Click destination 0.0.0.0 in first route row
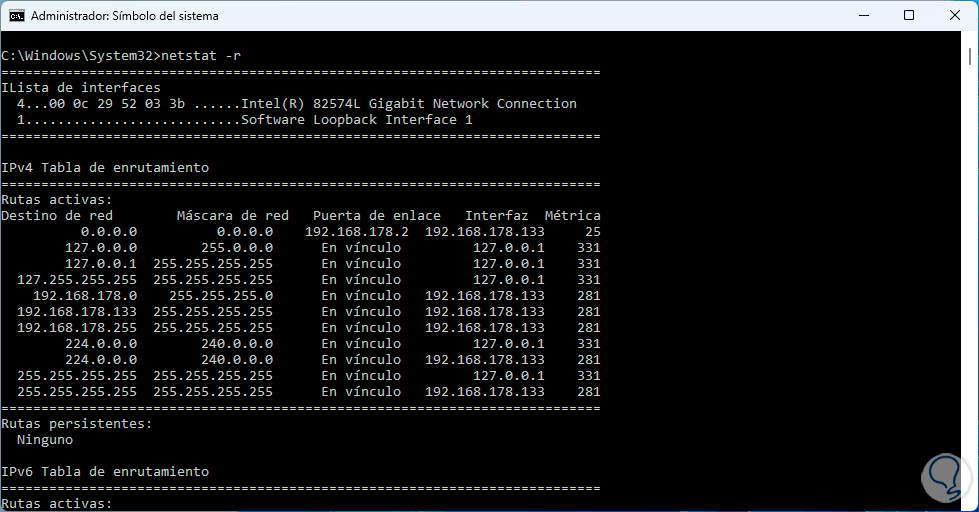The image size is (979, 512). 109,232
